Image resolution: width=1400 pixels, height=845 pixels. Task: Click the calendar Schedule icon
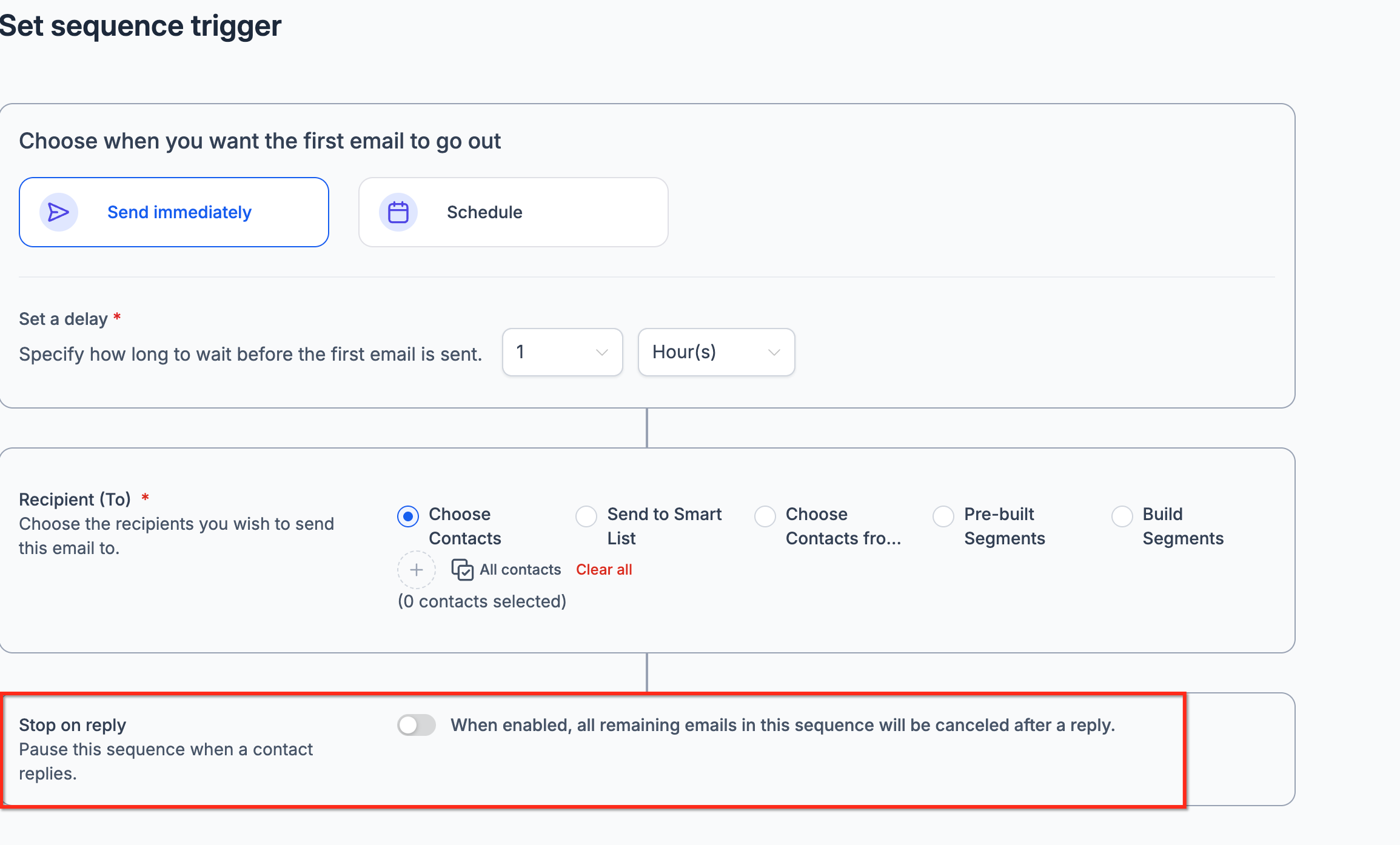click(x=398, y=212)
